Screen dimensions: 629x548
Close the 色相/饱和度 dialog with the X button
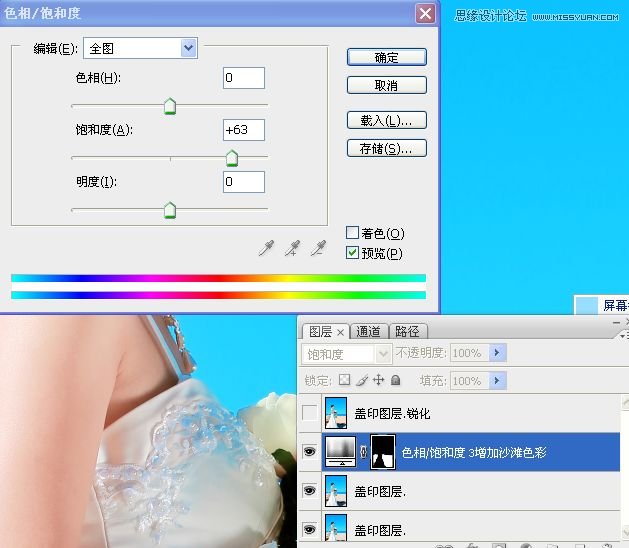click(x=425, y=14)
